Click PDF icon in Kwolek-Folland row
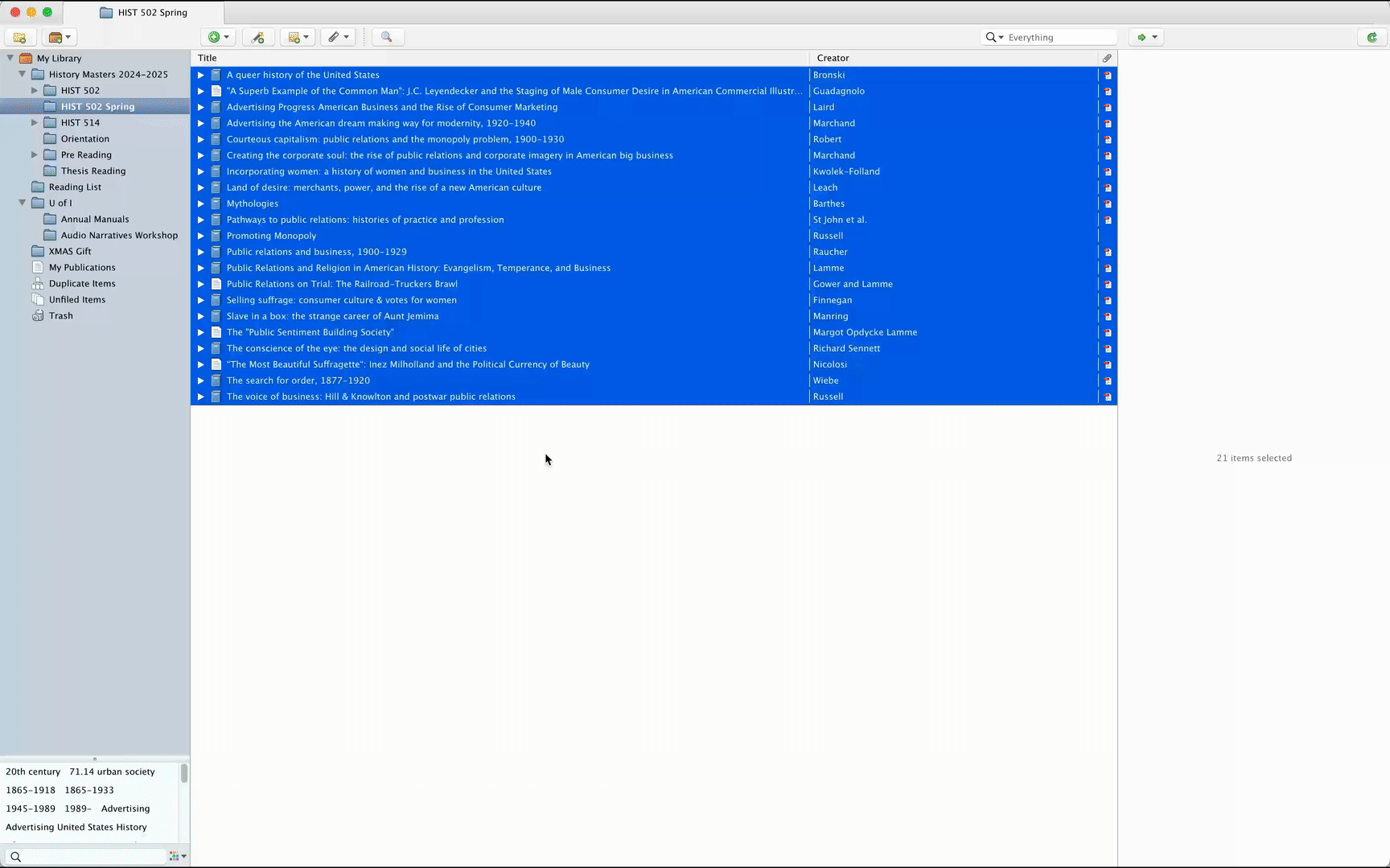This screenshot has height=868, width=1390. click(1108, 171)
